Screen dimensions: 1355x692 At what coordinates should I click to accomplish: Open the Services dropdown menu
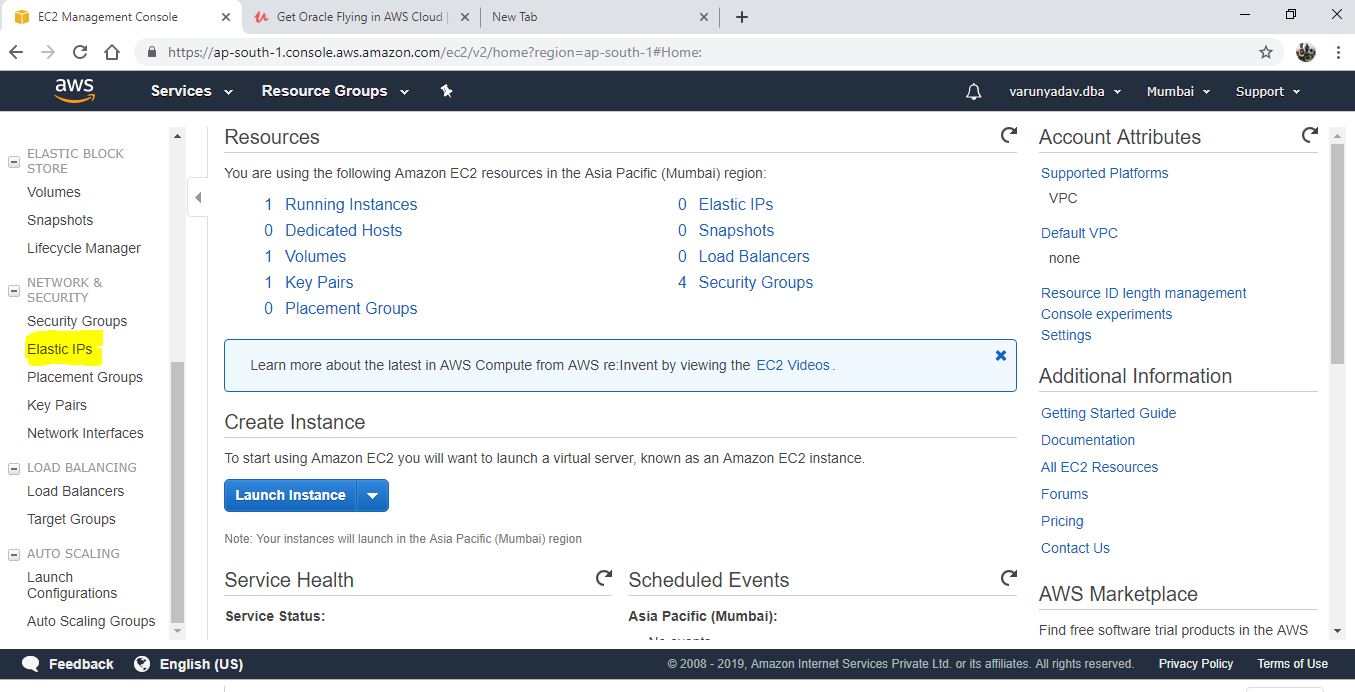pos(192,91)
